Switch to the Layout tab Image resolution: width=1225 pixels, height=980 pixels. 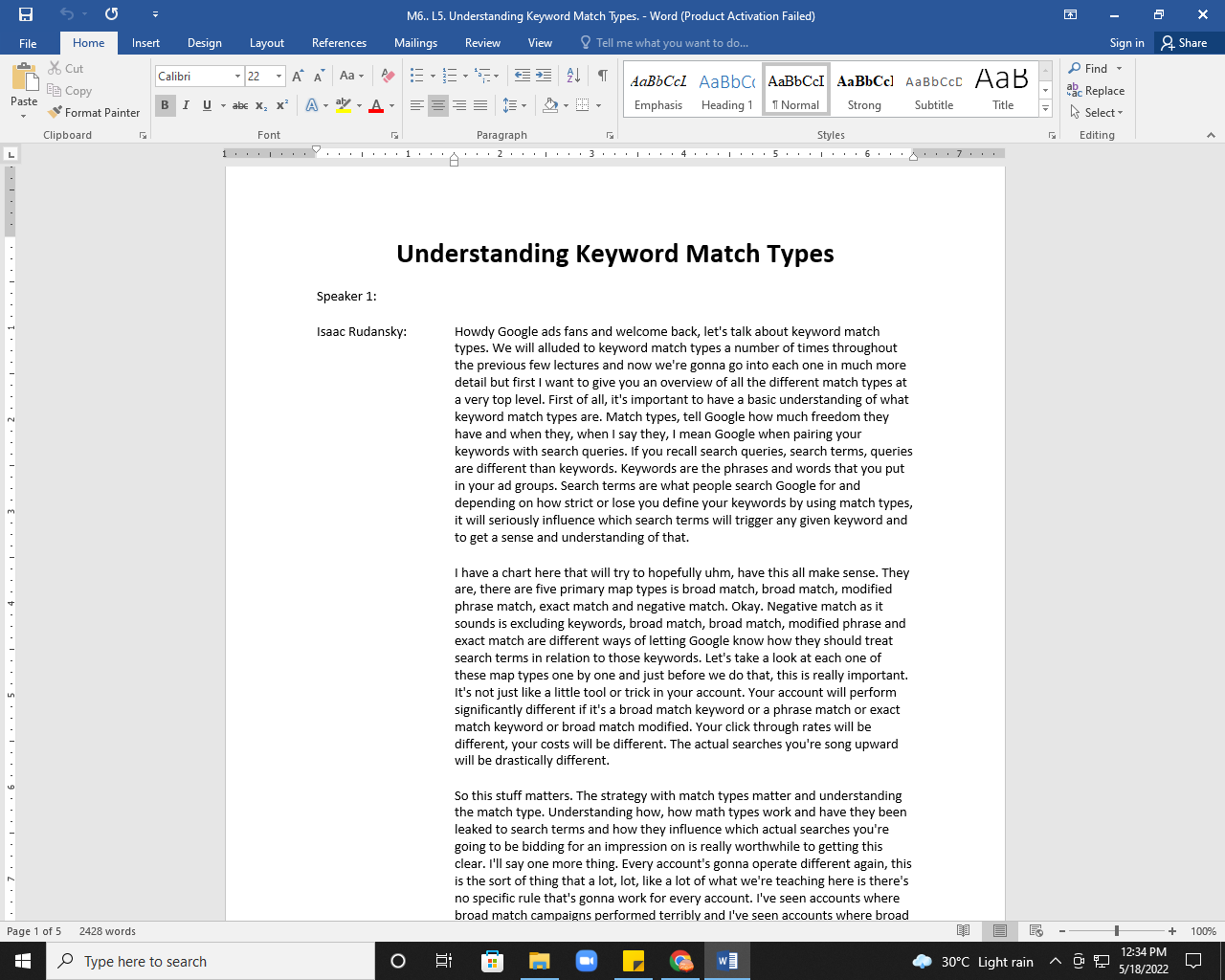point(267,43)
